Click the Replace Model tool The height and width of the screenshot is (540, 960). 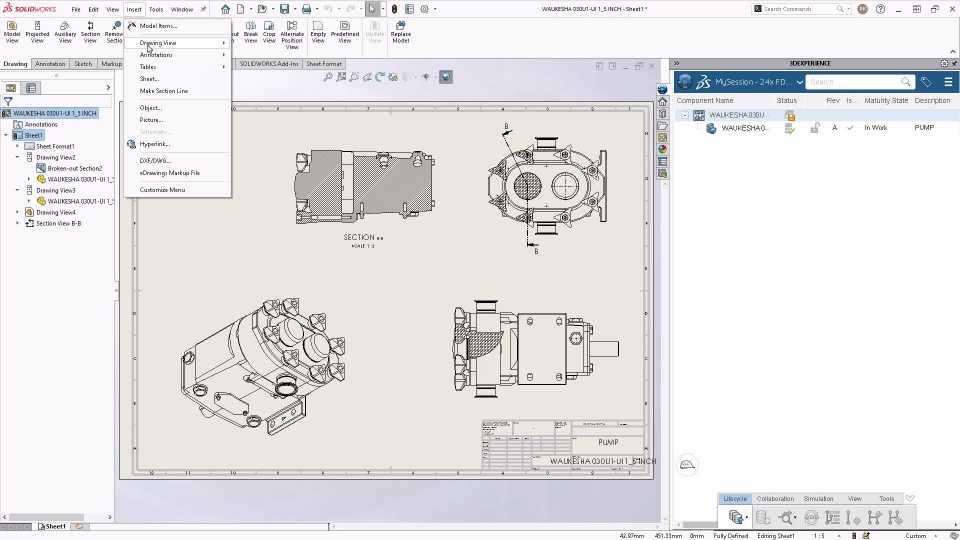tap(400, 32)
